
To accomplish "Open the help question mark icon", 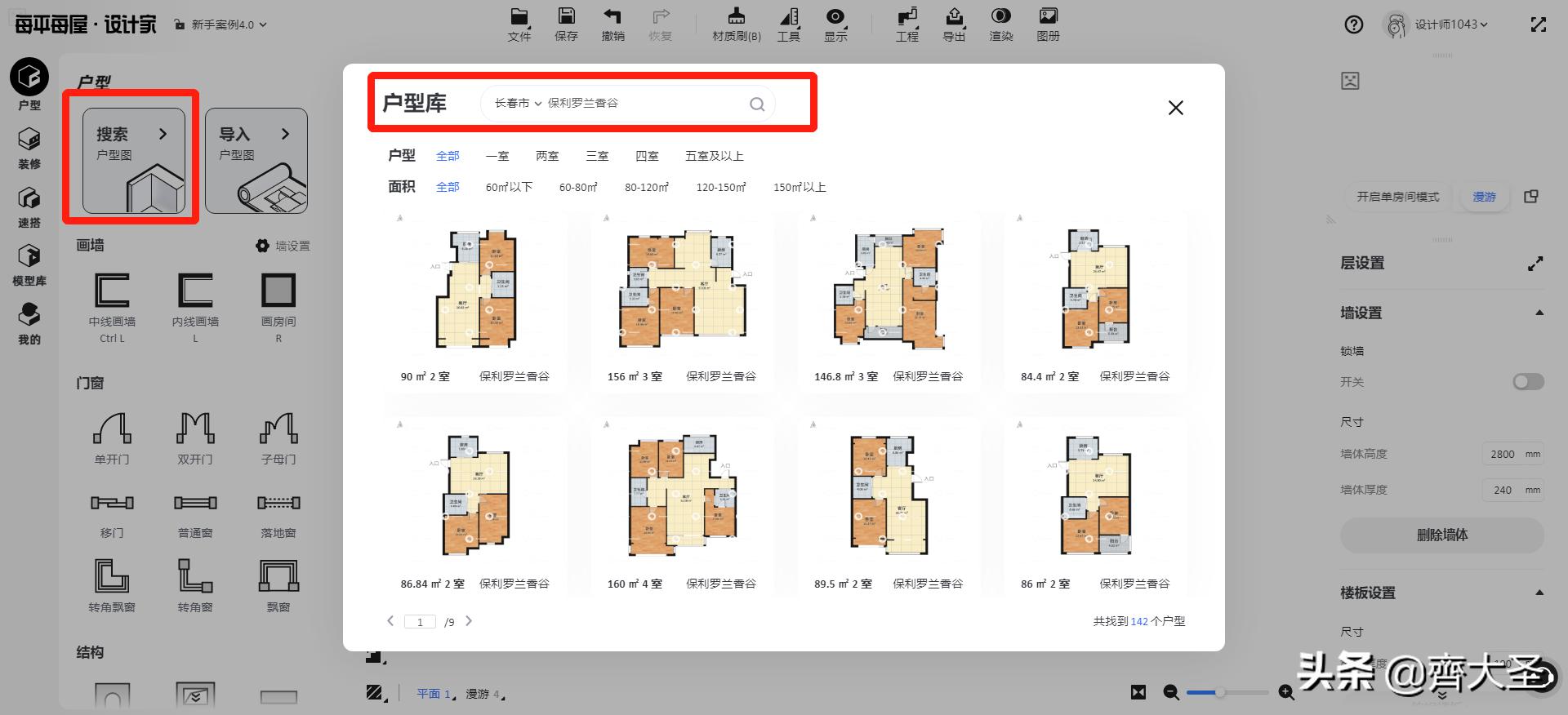I will 1353,25.
